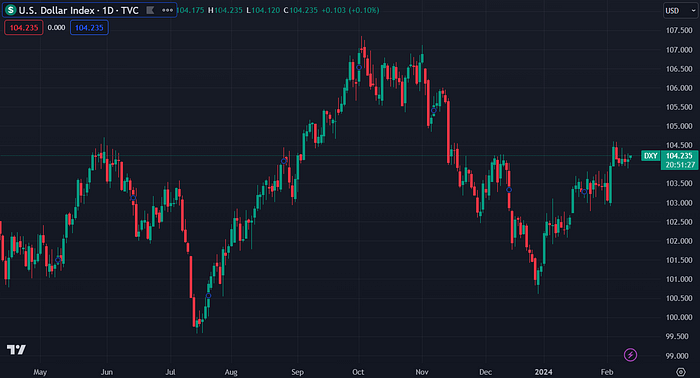Click the +0.103 (+0.10%) change value
The height and width of the screenshot is (378, 700).
(x=350, y=10)
